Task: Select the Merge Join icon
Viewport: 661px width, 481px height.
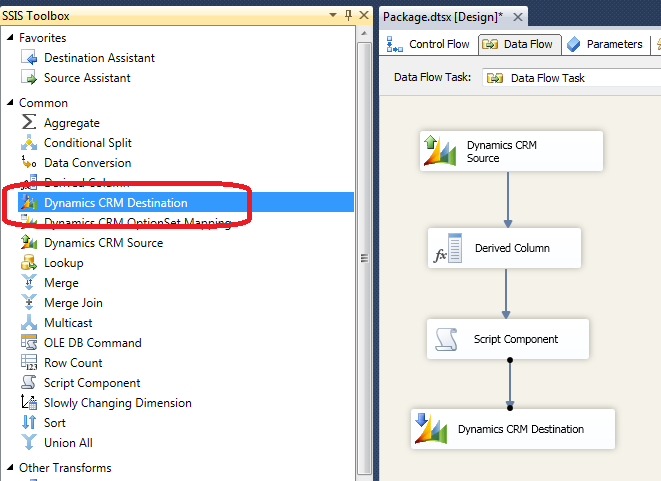Action: pyautogui.click(x=29, y=302)
